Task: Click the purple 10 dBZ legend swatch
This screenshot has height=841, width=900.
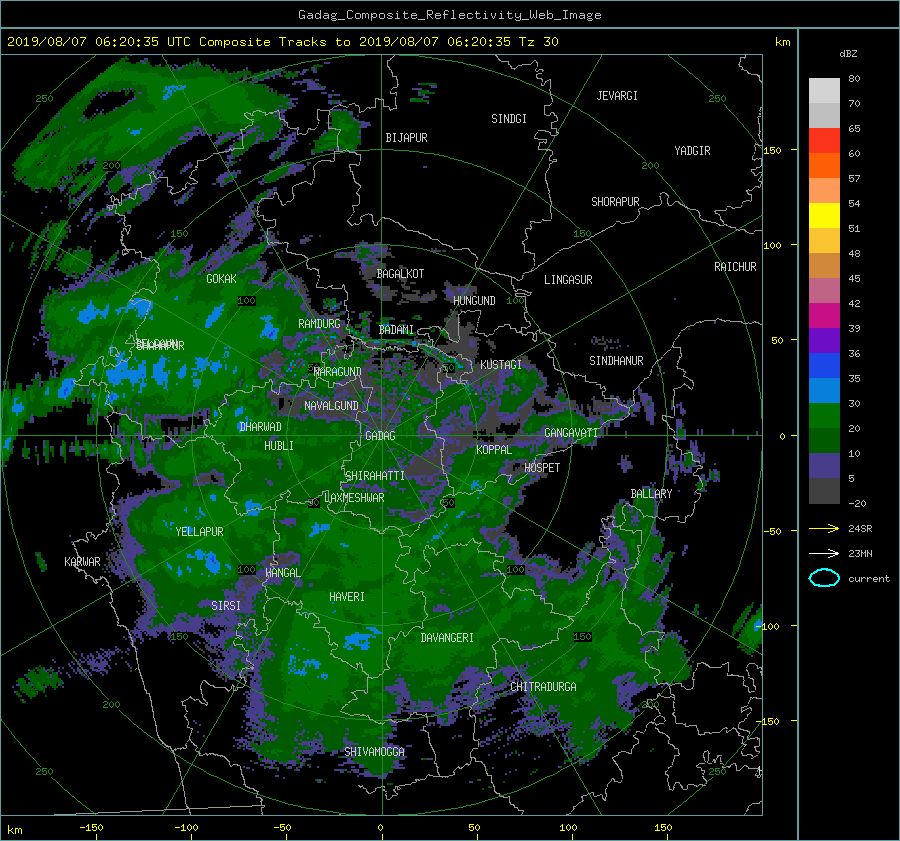Action: 824,465
